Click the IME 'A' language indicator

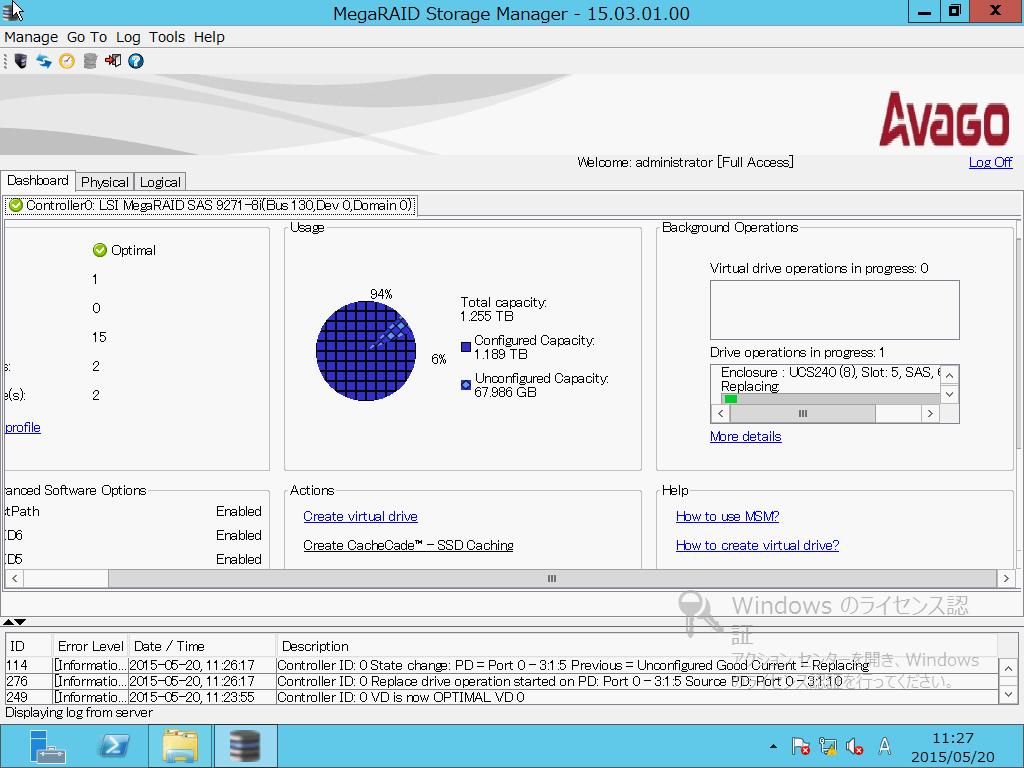pyautogui.click(x=884, y=745)
